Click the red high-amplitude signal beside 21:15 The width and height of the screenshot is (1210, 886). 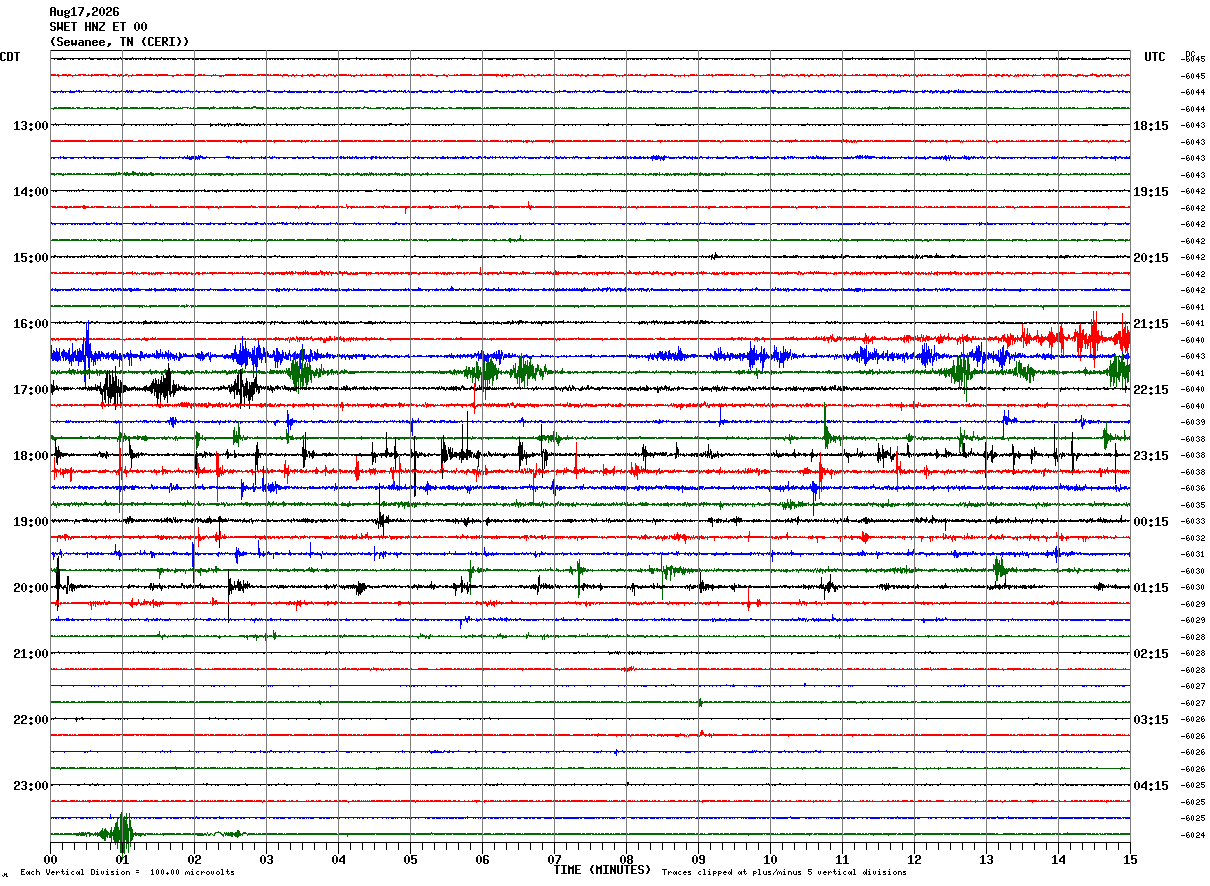coord(1094,336)
